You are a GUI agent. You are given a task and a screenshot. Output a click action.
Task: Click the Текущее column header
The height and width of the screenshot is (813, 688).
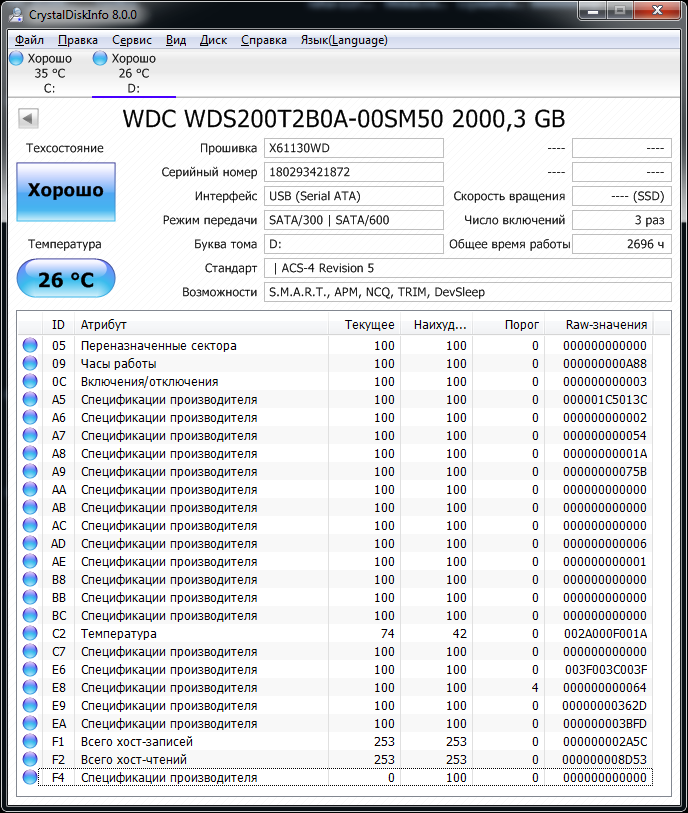364,325
